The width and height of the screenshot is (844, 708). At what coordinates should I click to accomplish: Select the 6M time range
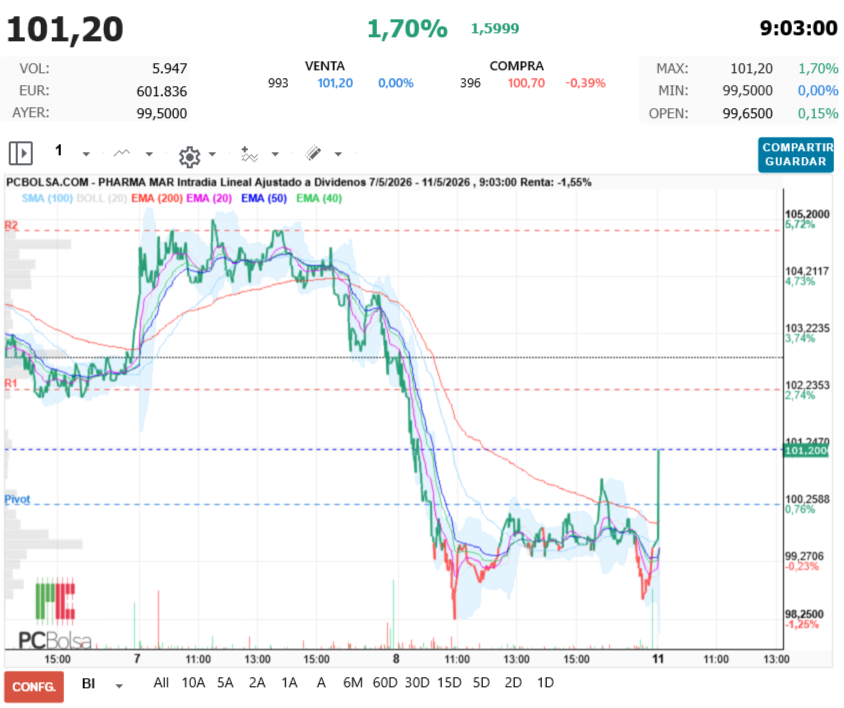coord(353,683)
